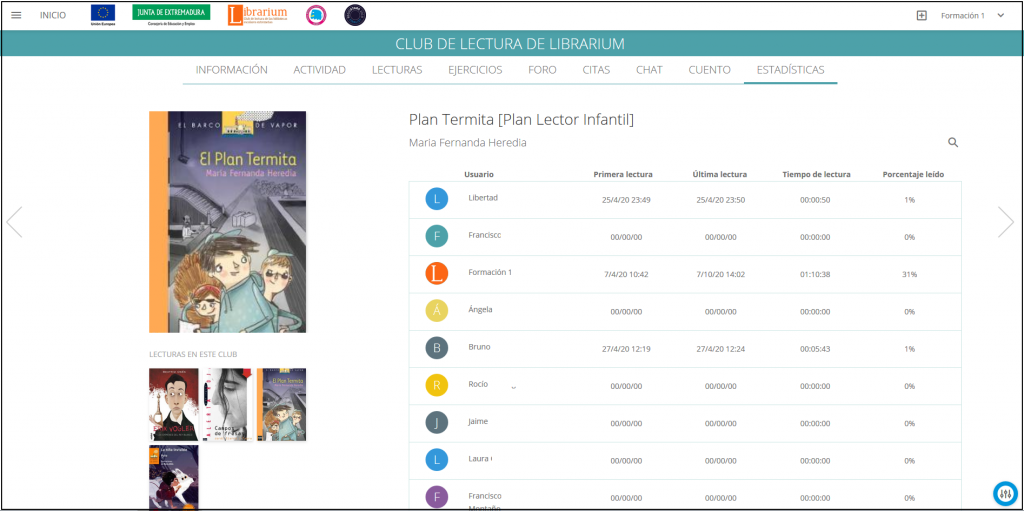Screen dimensions: 1024x511
Task: Click last reading date 7/10/20 14:02
Action: click(720, 274)
